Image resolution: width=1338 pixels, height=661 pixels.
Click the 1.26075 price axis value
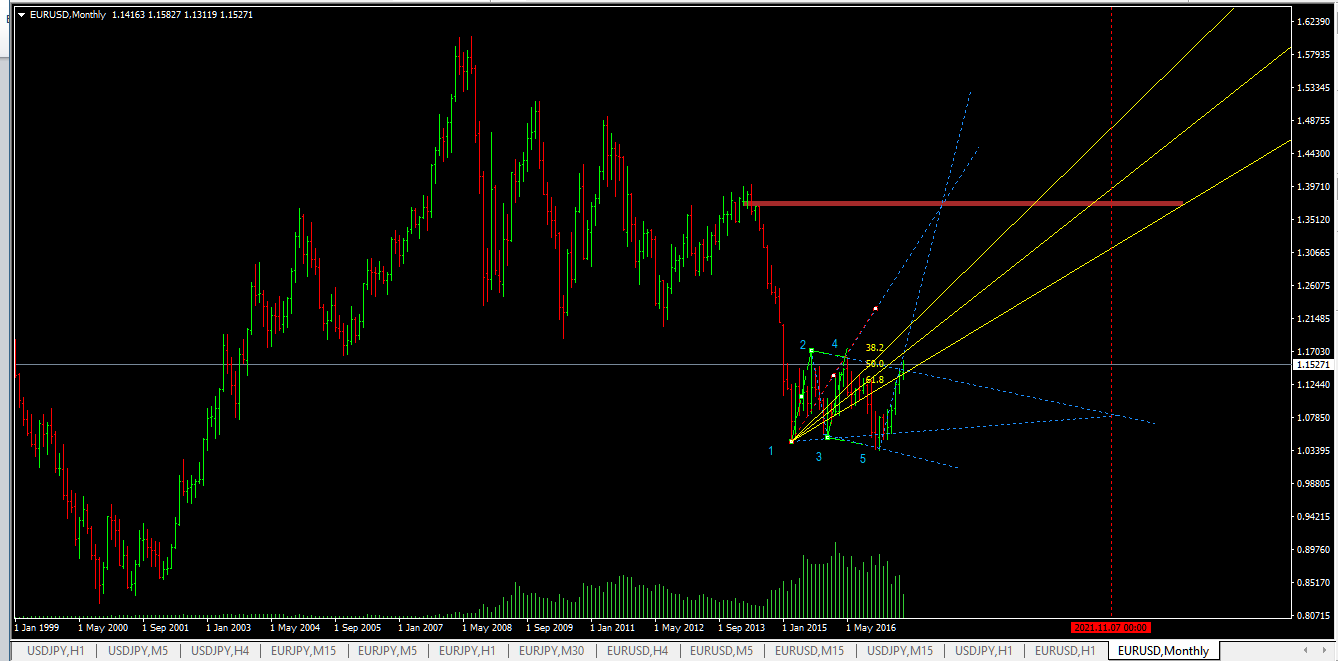[x=1314, y=286]
